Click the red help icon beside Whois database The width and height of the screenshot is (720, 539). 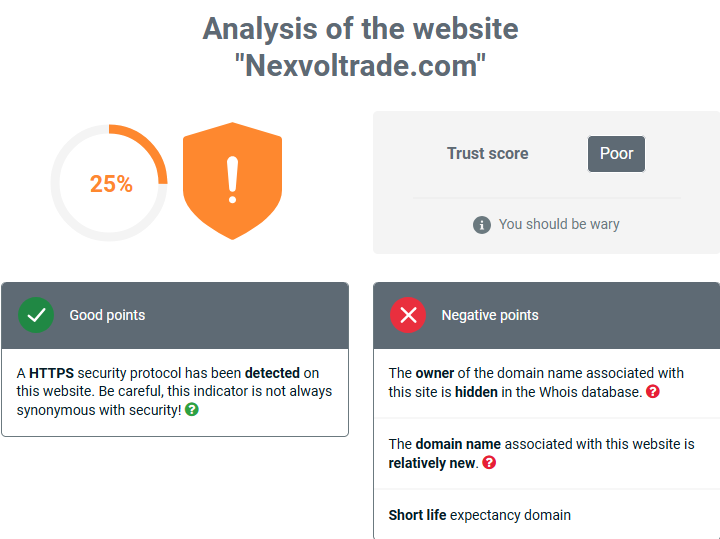pos(653,392)
